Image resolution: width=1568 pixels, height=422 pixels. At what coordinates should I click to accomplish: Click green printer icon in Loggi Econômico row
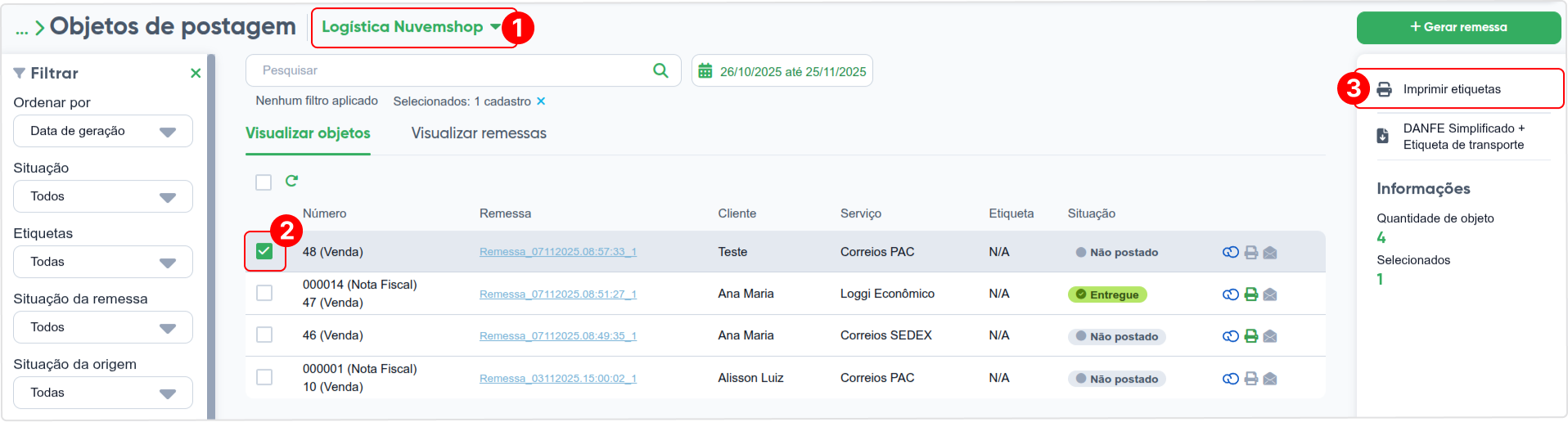click(x=1250, y=294)
